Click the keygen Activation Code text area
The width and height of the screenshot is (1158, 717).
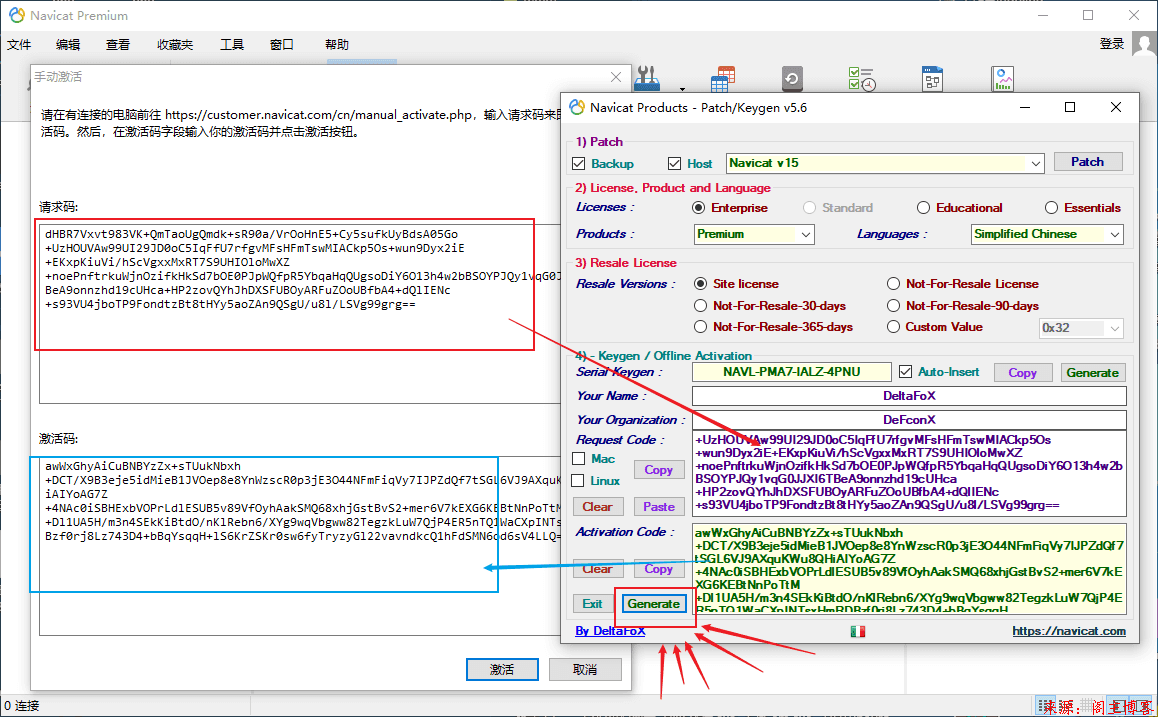point(909,568)
